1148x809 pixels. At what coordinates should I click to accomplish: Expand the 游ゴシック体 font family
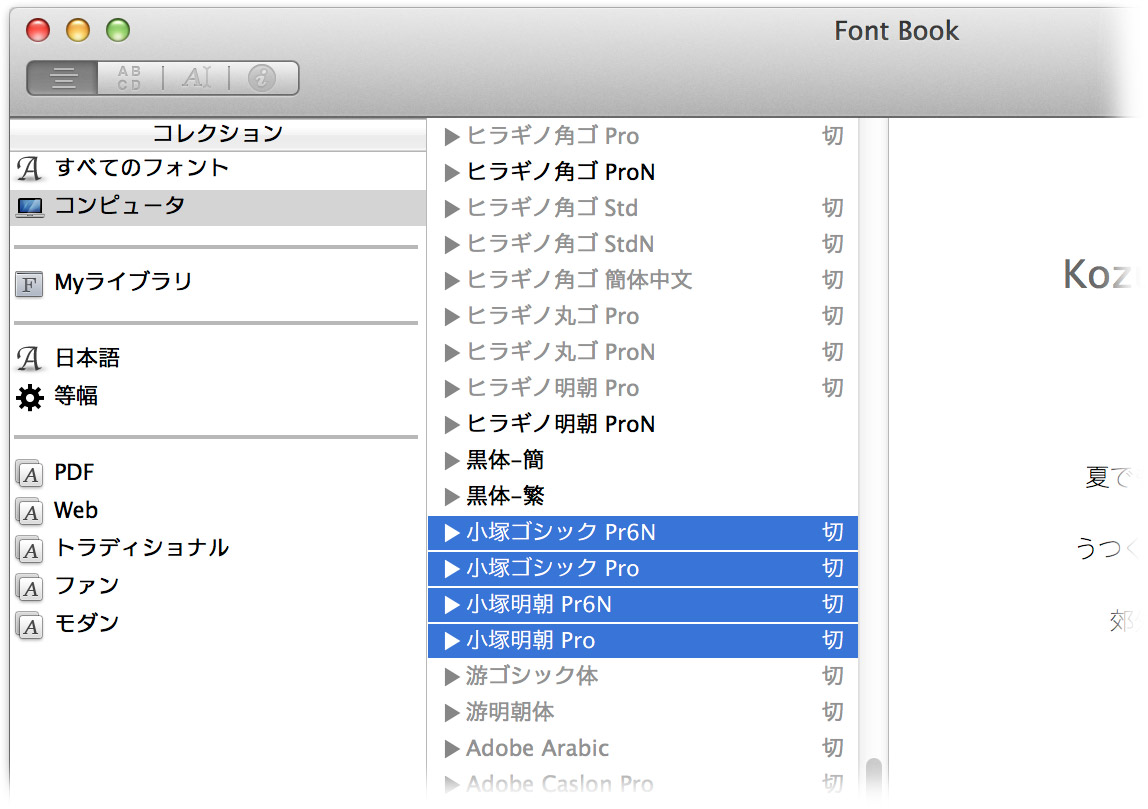click(x=452, y=677)
